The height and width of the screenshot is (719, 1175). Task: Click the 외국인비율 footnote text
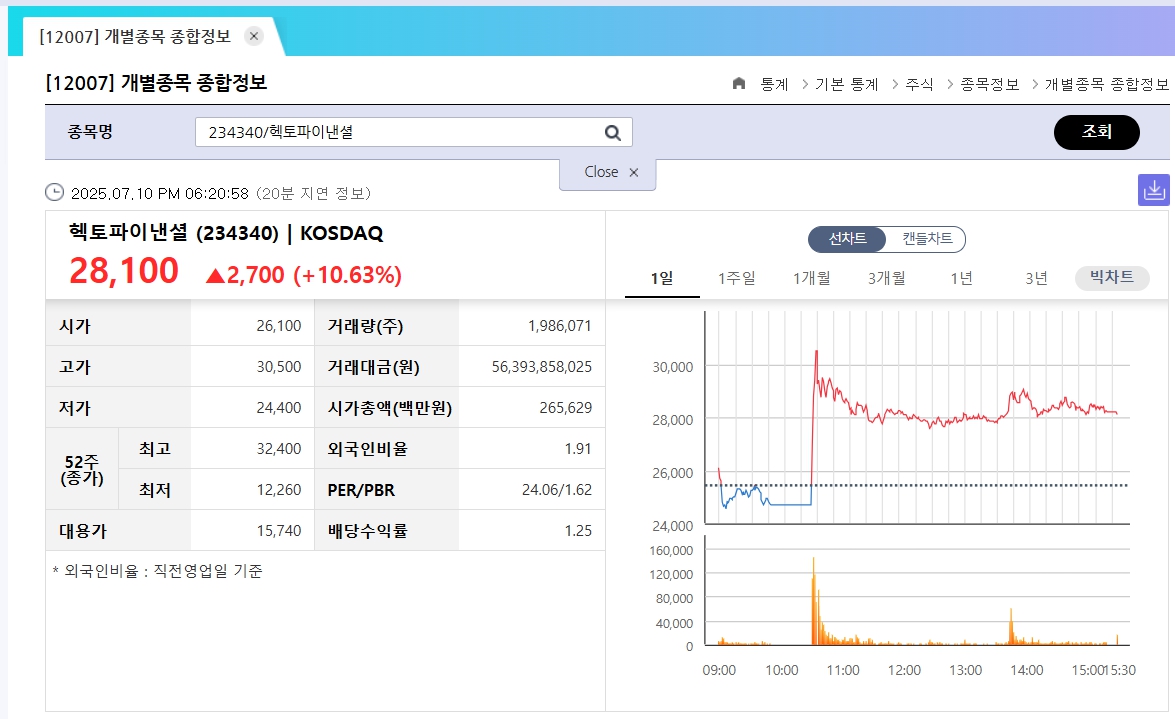tap(157, 571)
